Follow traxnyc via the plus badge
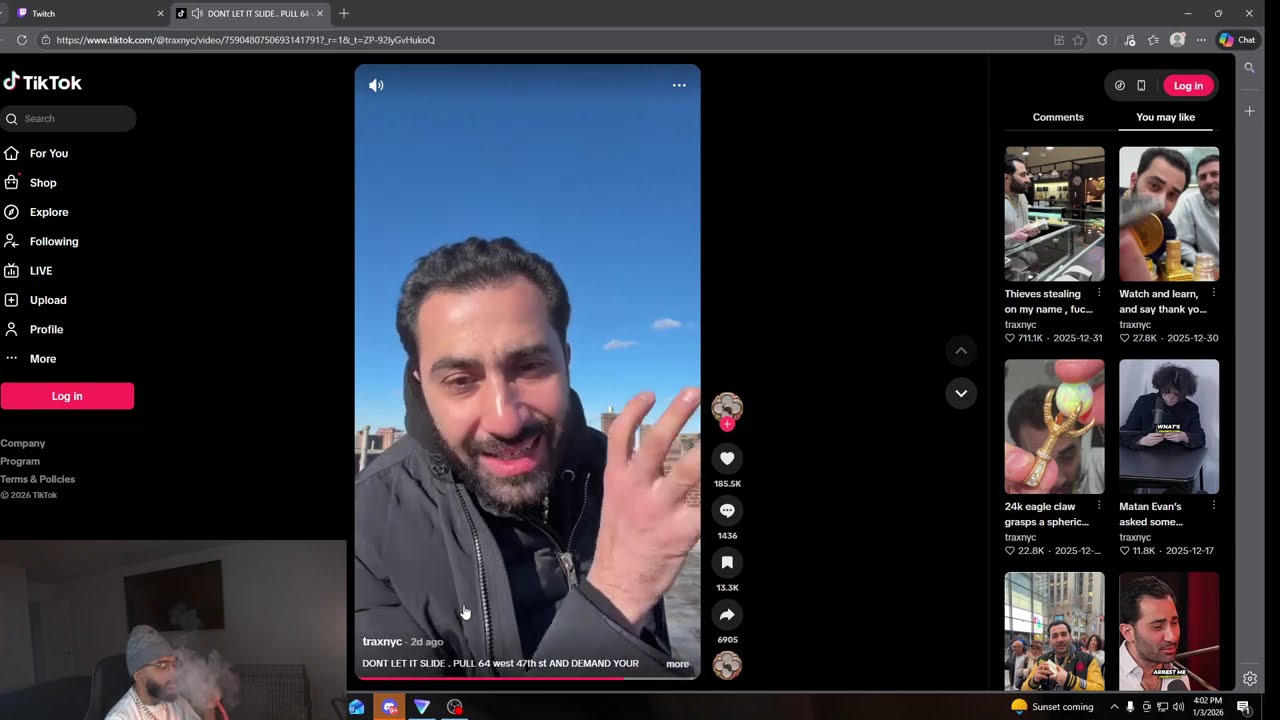 (727, 424)
